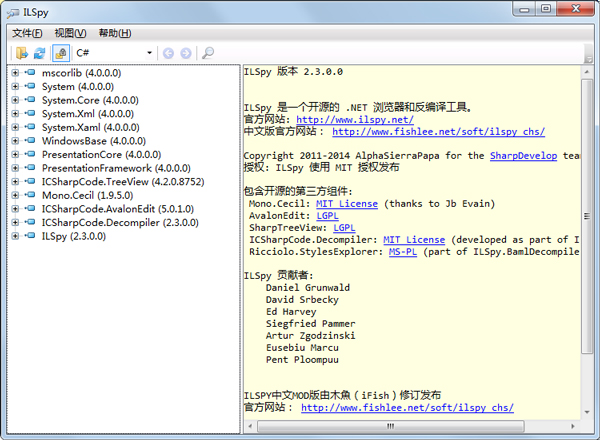The width and height of the screenshot is (600, 440).
Task: Expand the WindowsBase node
Action: [15, 141]
